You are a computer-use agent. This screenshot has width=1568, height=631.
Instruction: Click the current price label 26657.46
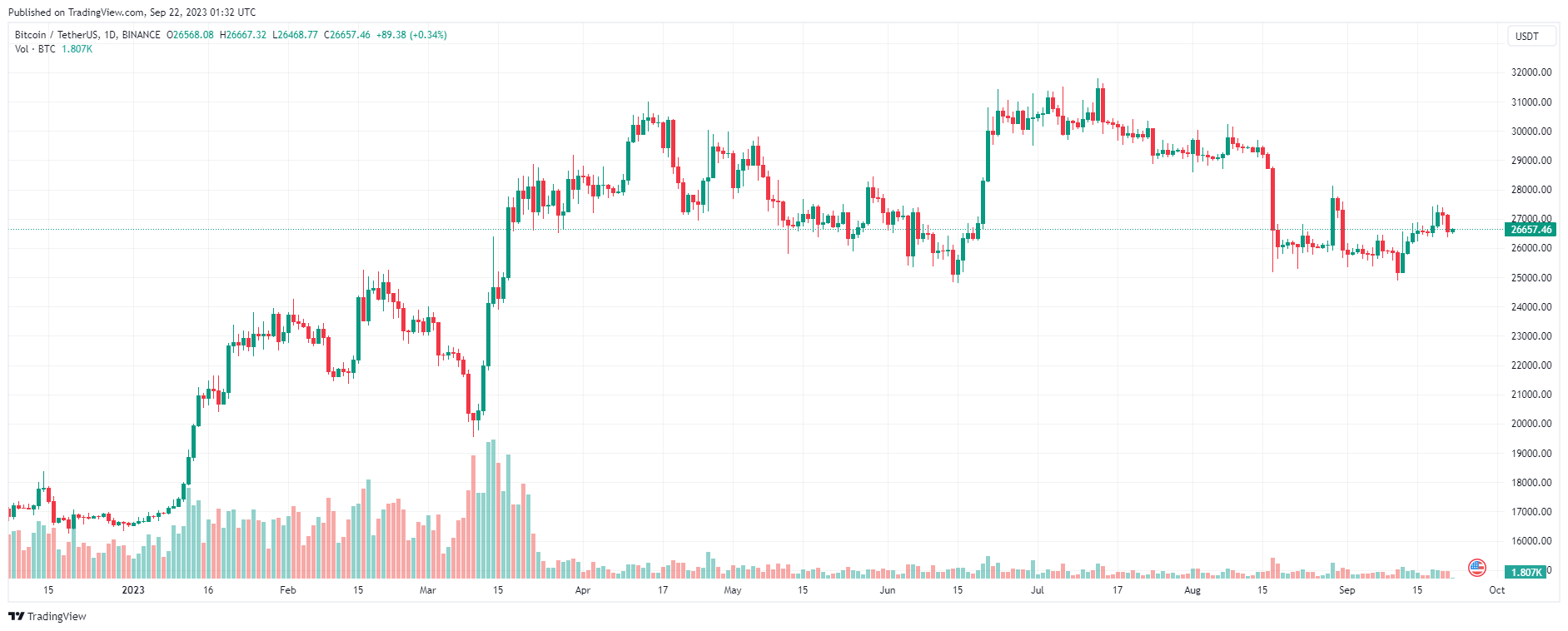[1531, 230]
